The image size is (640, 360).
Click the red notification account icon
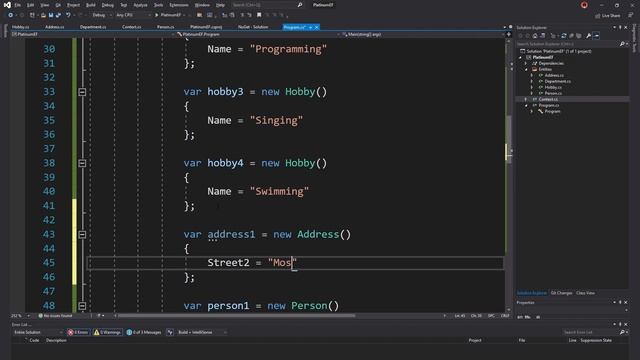click(584, 5)
